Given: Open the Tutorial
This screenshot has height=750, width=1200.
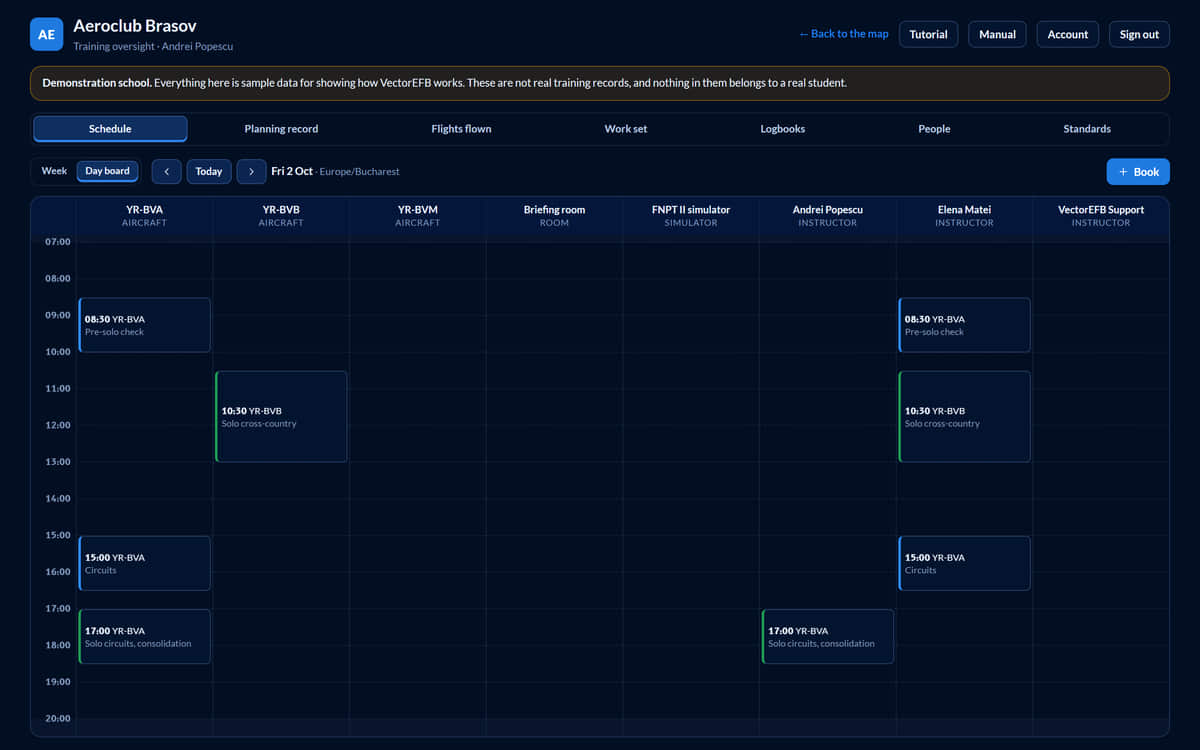Looking at the screenshot, I should click(929, 34).
